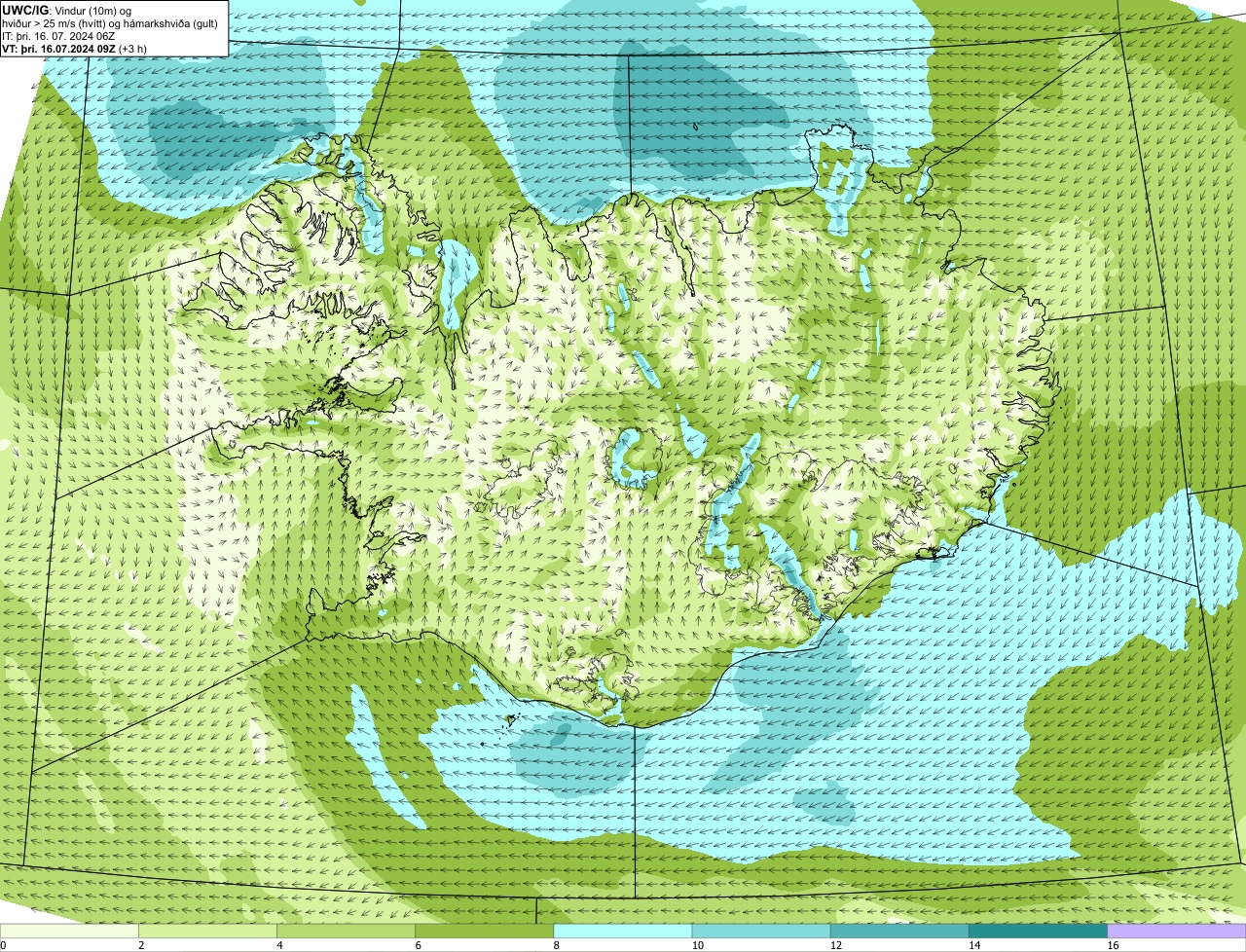Click the legend tick label "4"

279,945
